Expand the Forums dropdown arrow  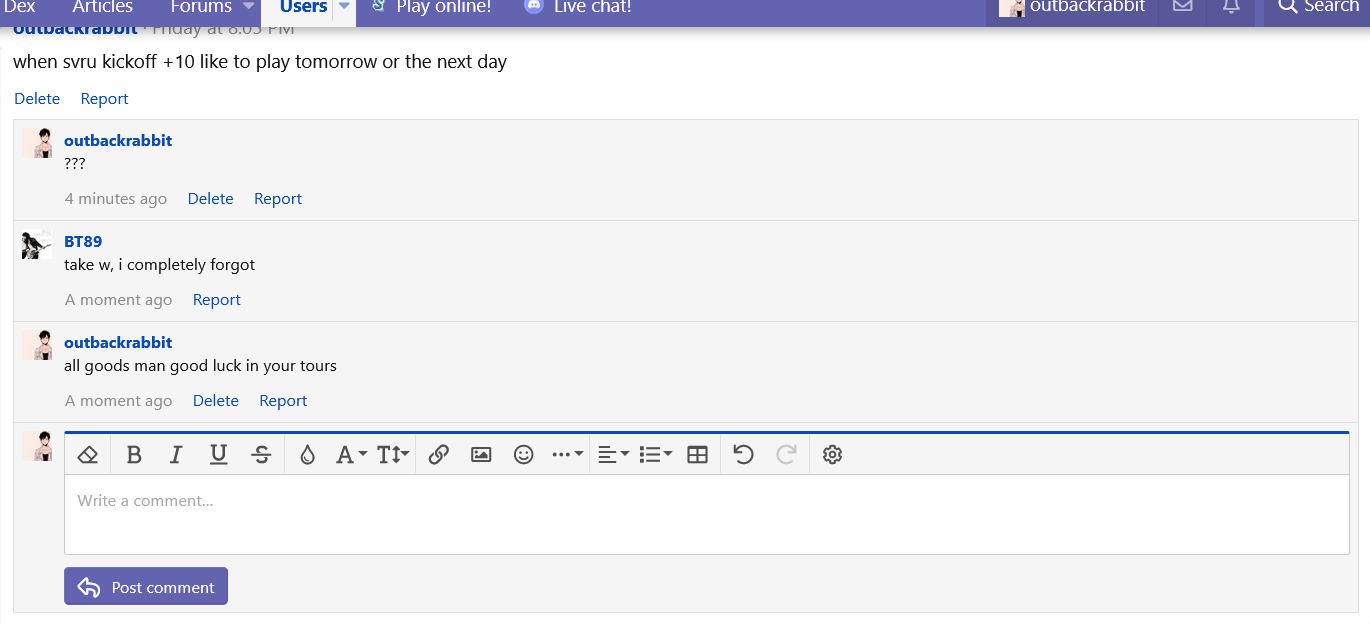249,8
